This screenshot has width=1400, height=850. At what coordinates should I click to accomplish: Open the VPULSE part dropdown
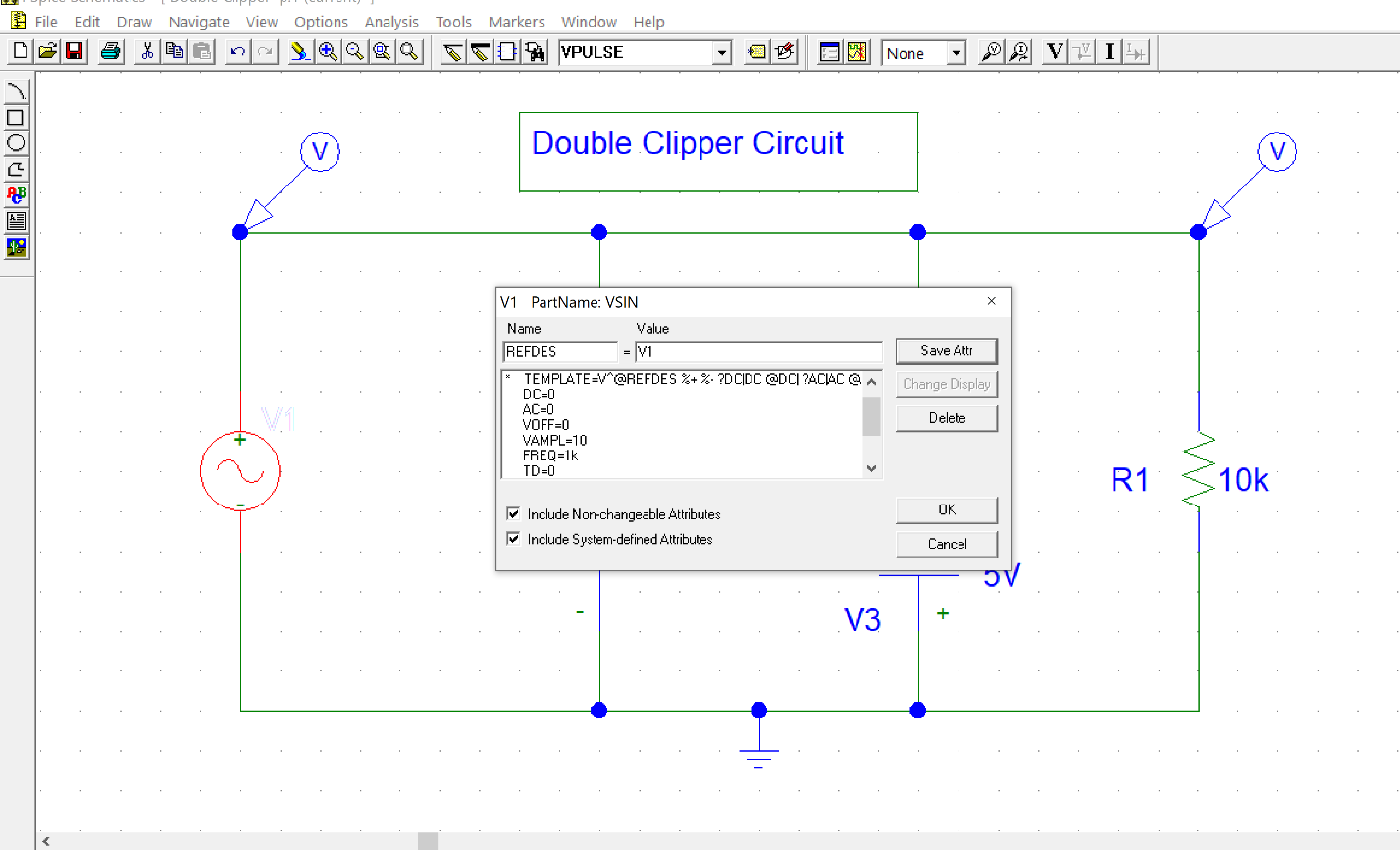(x=722, y=52)
